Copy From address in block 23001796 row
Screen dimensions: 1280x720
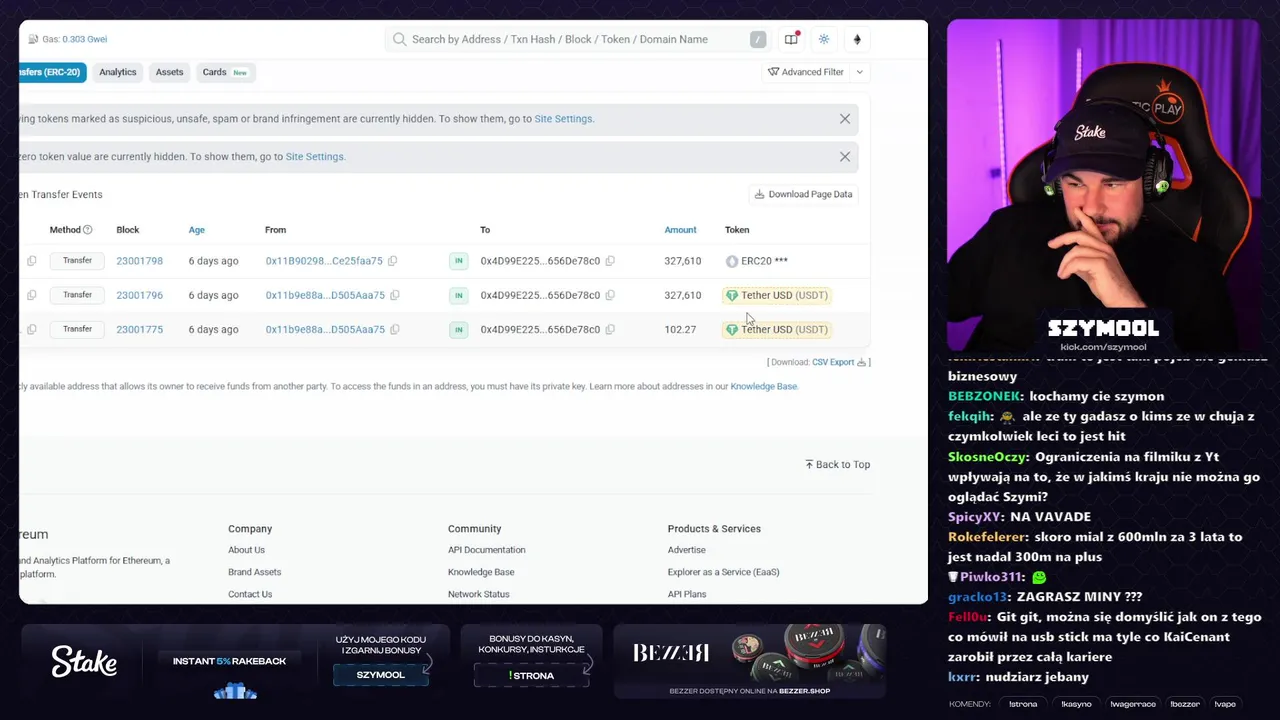394,295
